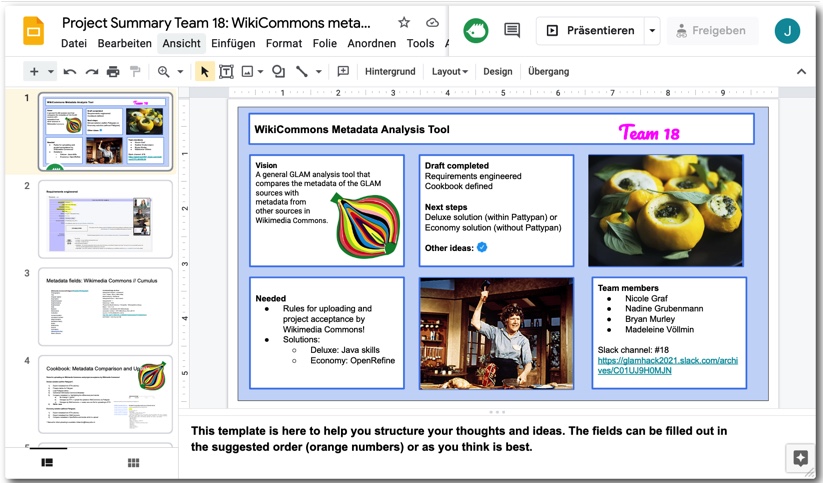Screen dimensions: 823x483
Task: Expand the Präsentieren dropdown arrow
Action: 652,31
